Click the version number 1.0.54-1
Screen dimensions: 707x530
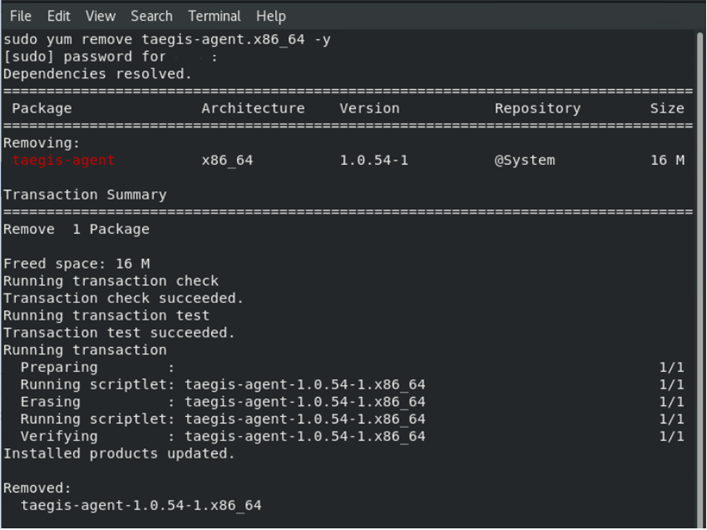click(x=374, y=160)
